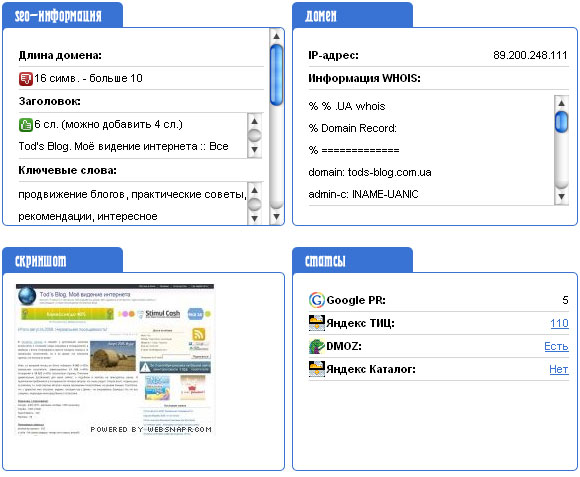Click the seo panel scrollbar up arrow
The height and width of the screenshot is (477, 580).
coord(276,36)
